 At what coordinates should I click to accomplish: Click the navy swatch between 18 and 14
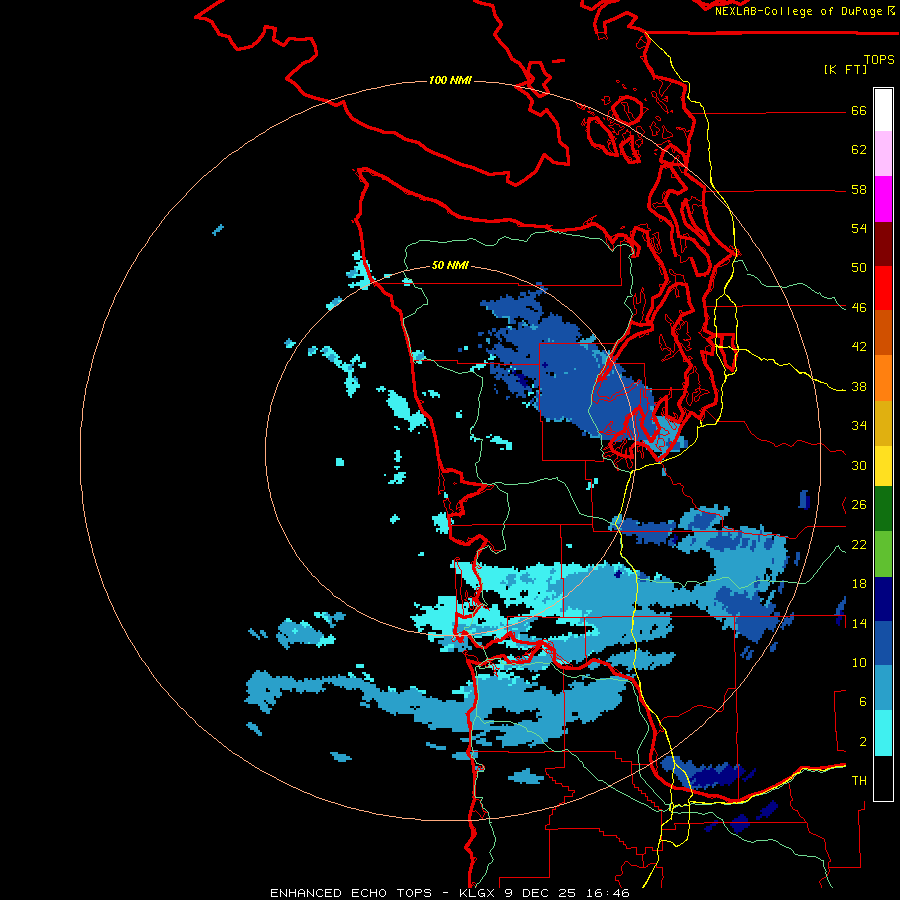coord(883,599)
